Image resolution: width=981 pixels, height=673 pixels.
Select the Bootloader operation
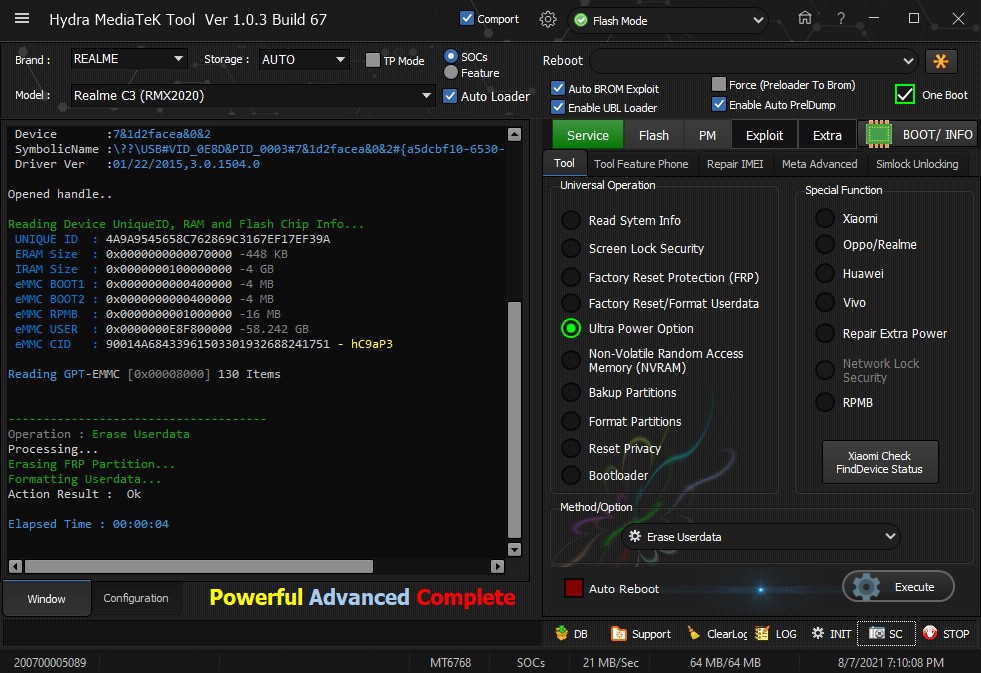click(x=571, y=475)
